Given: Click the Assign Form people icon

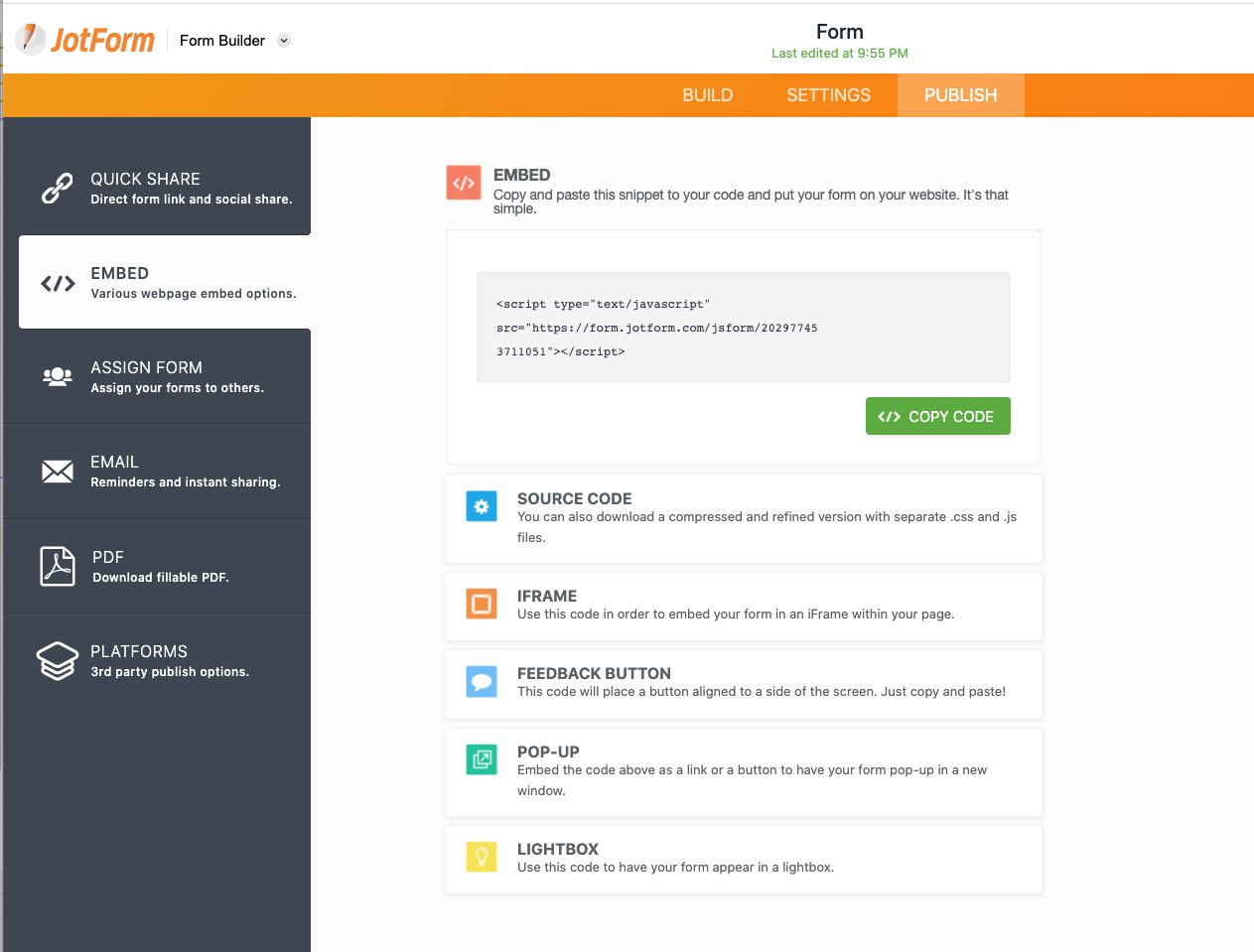Looking at the screenshot, I should click(x=58, y=377).
